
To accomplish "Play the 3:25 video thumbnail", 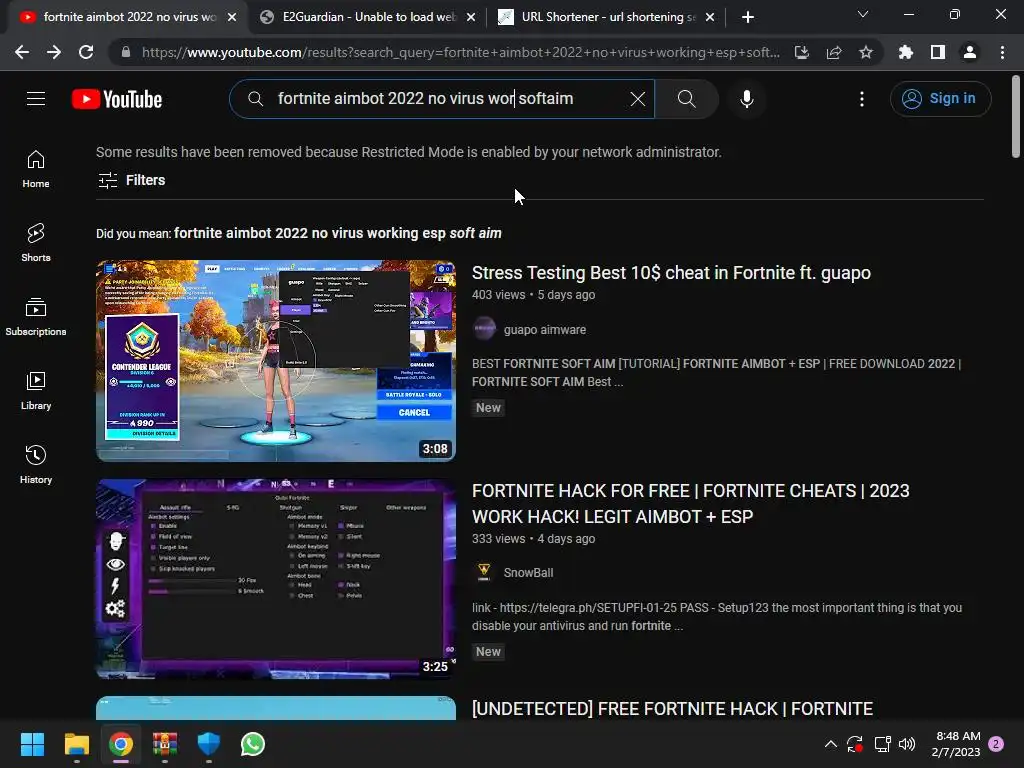I will coord(276,579).
